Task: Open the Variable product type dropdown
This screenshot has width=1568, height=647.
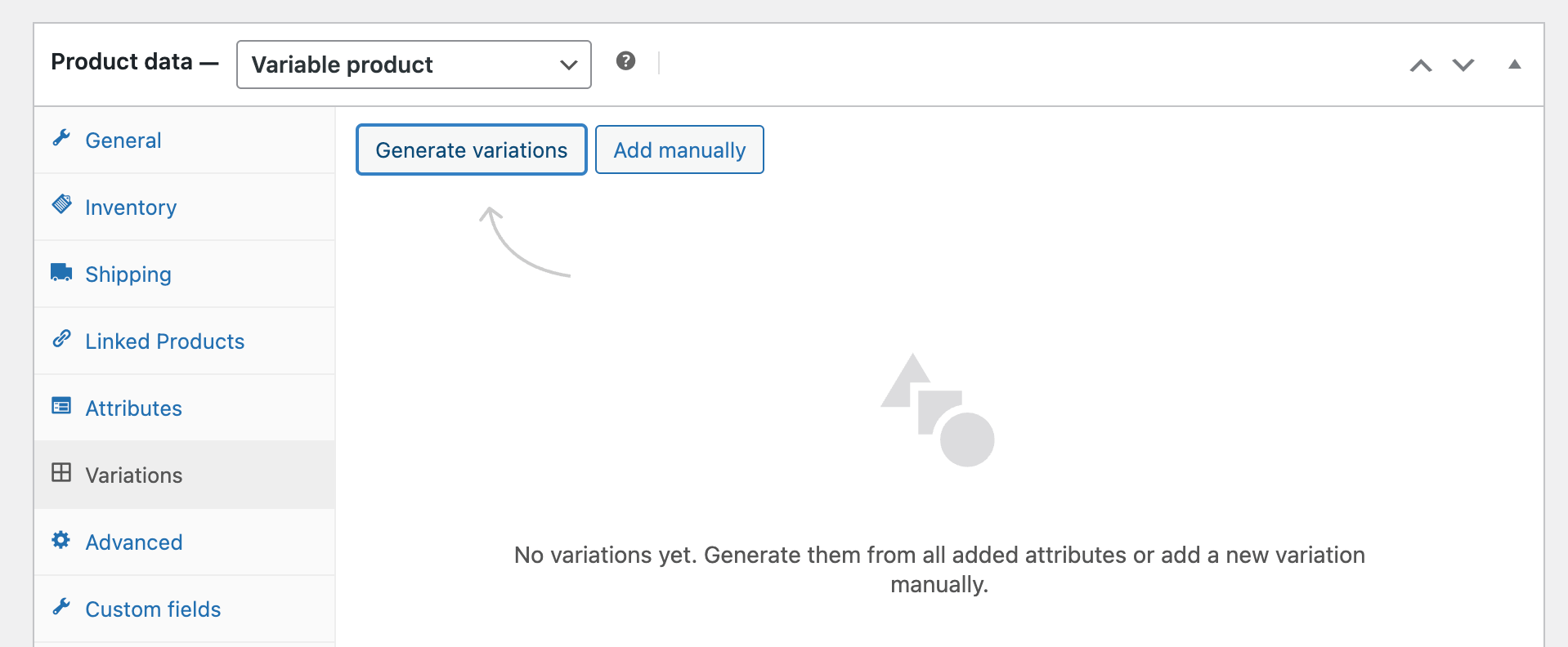Action: tap(414, 65)
